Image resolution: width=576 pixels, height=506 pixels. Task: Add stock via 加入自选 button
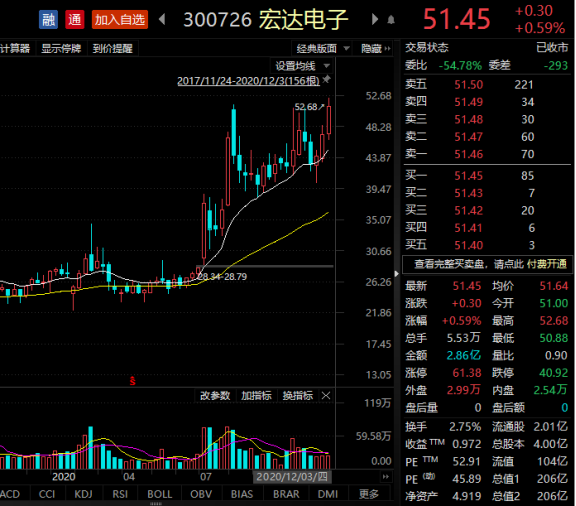(120, 19)
